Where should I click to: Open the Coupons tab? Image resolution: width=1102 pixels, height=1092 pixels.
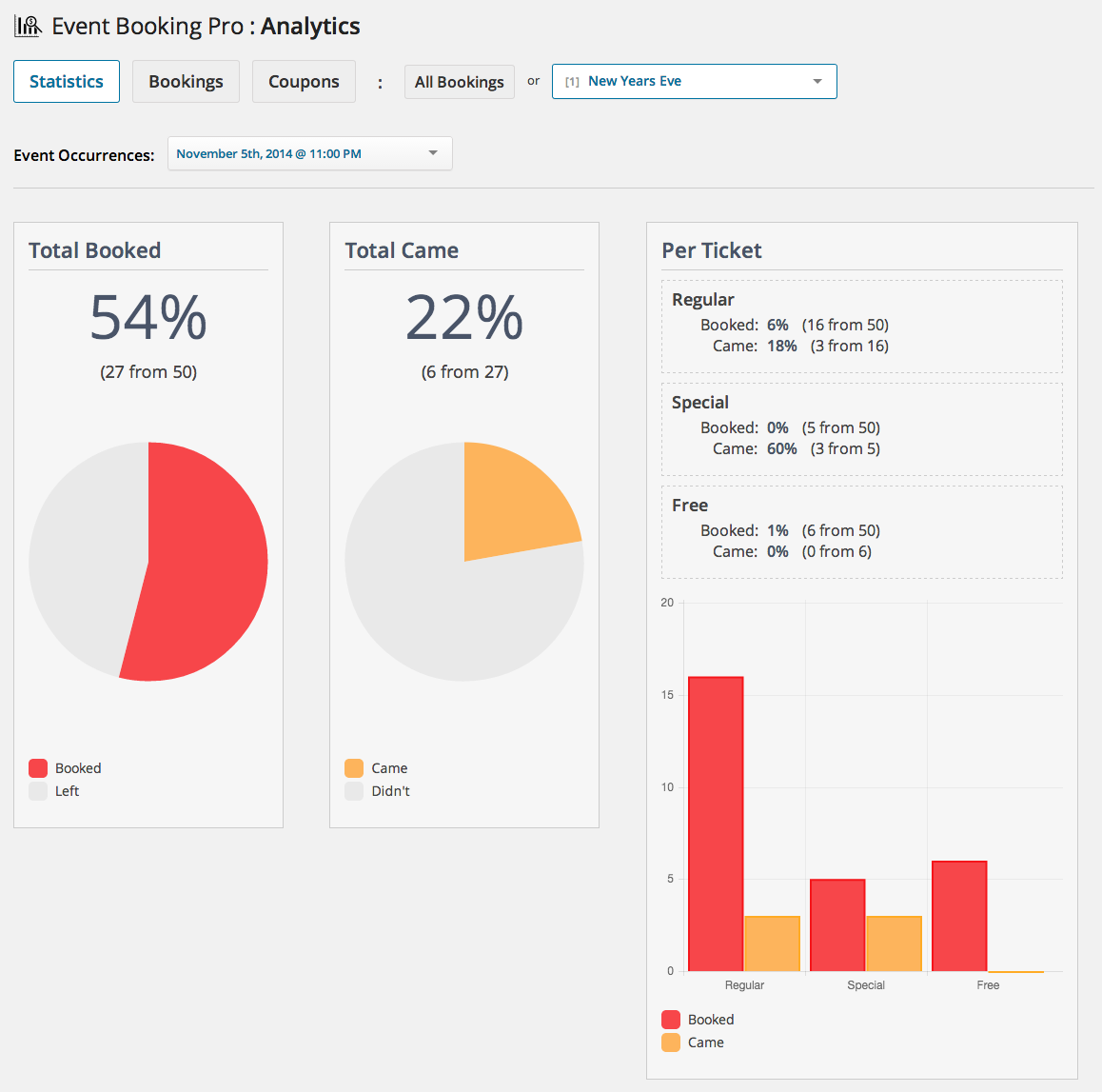pos(304,81)
